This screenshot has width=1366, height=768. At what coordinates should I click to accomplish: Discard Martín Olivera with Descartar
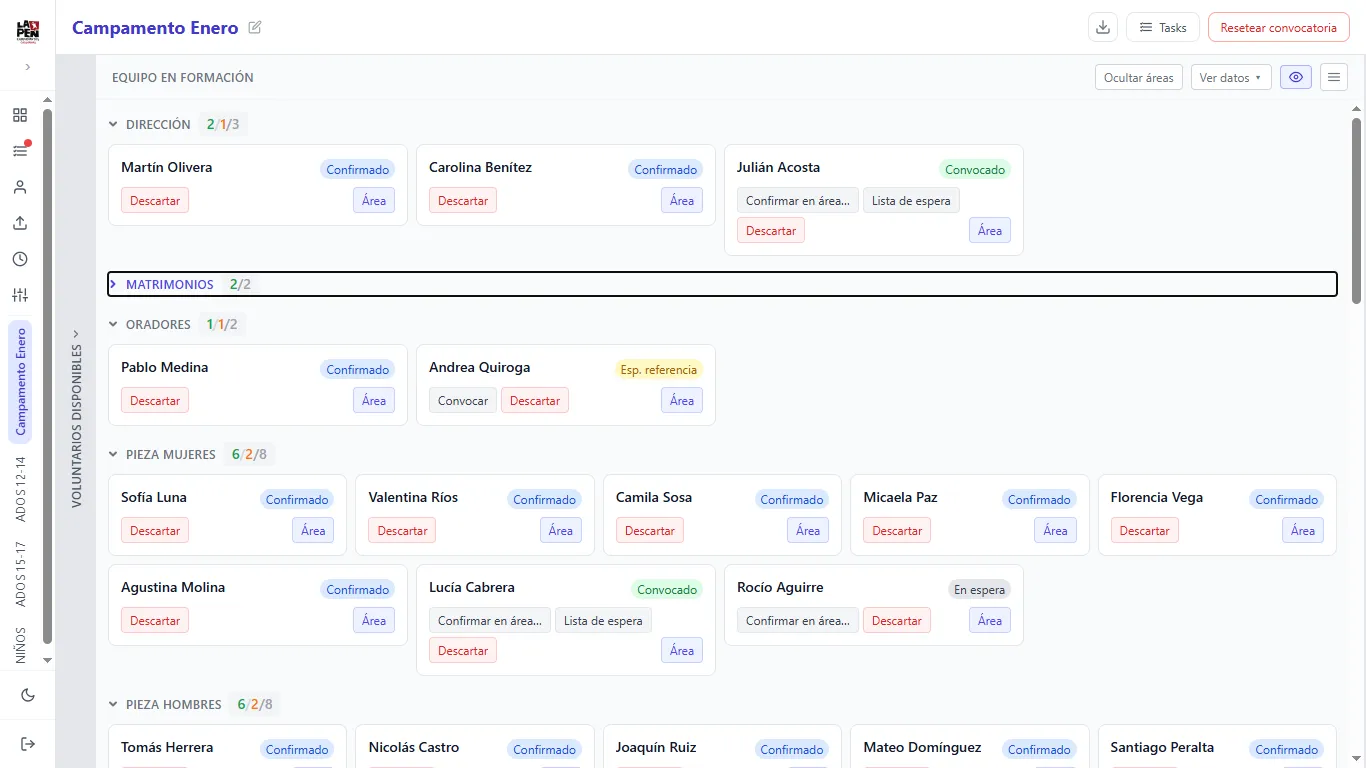tap(155, 200)
